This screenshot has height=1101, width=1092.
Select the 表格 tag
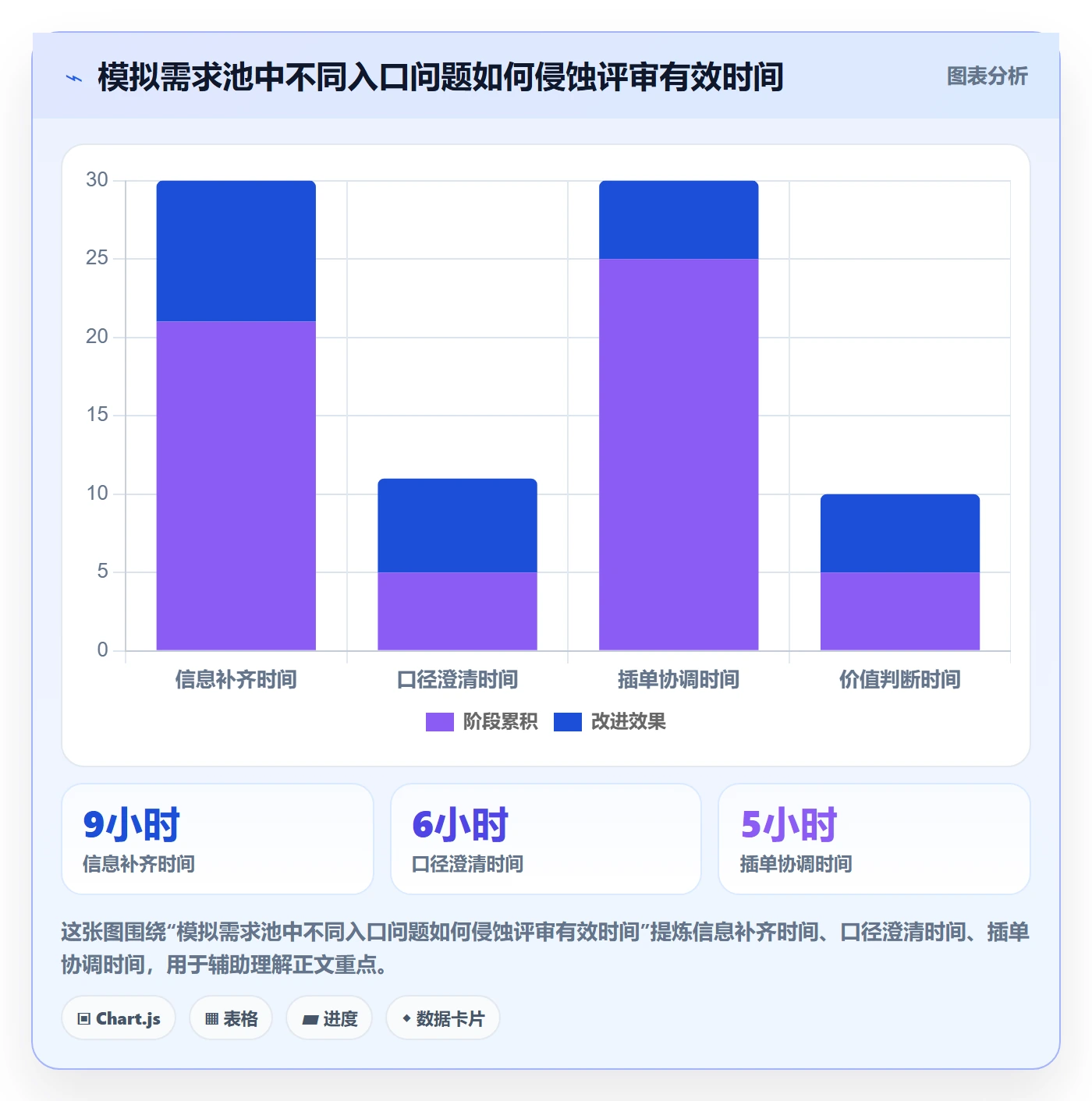click(231, 1018)
